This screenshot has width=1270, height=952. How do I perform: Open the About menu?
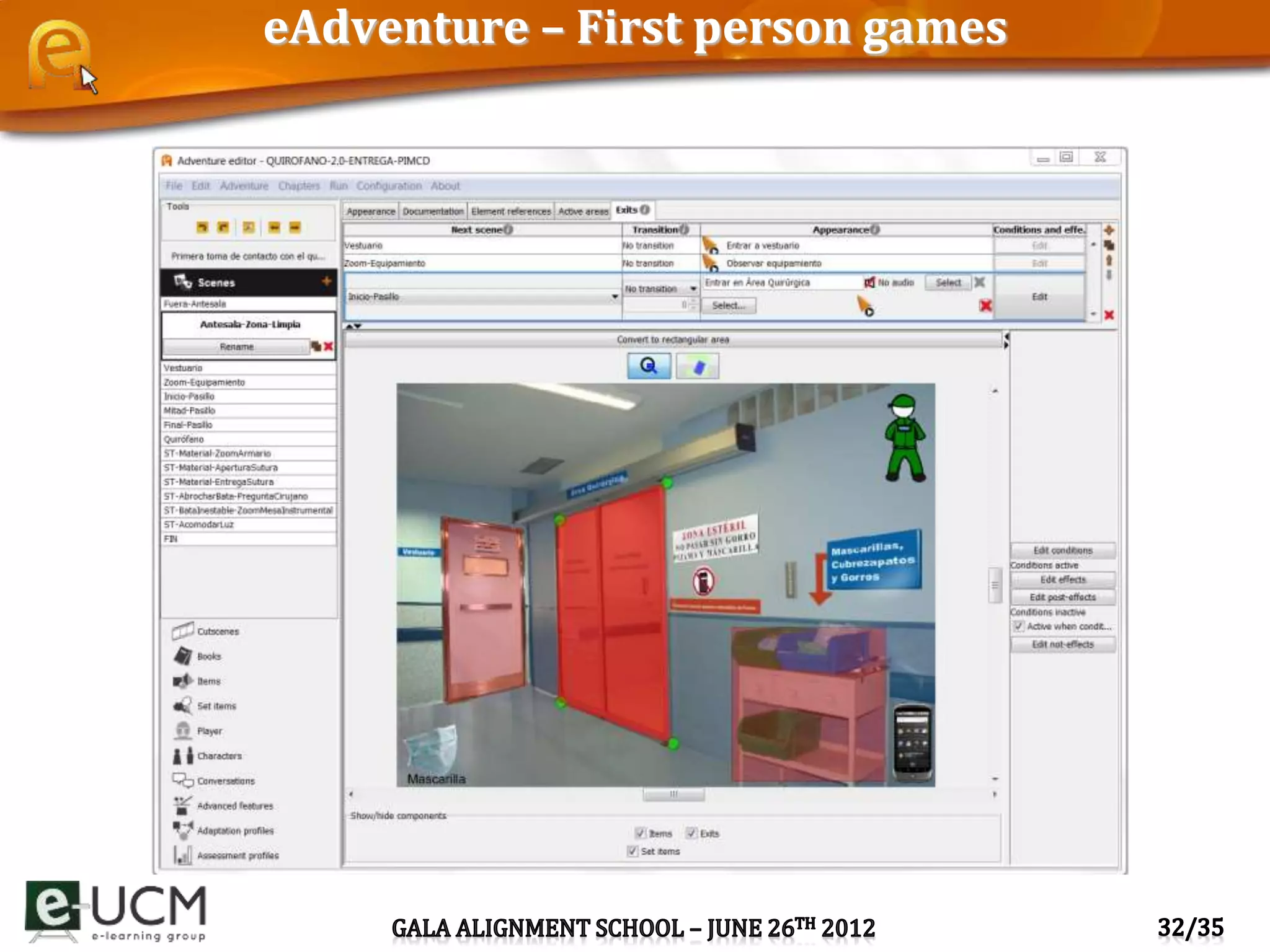(445, 186)
